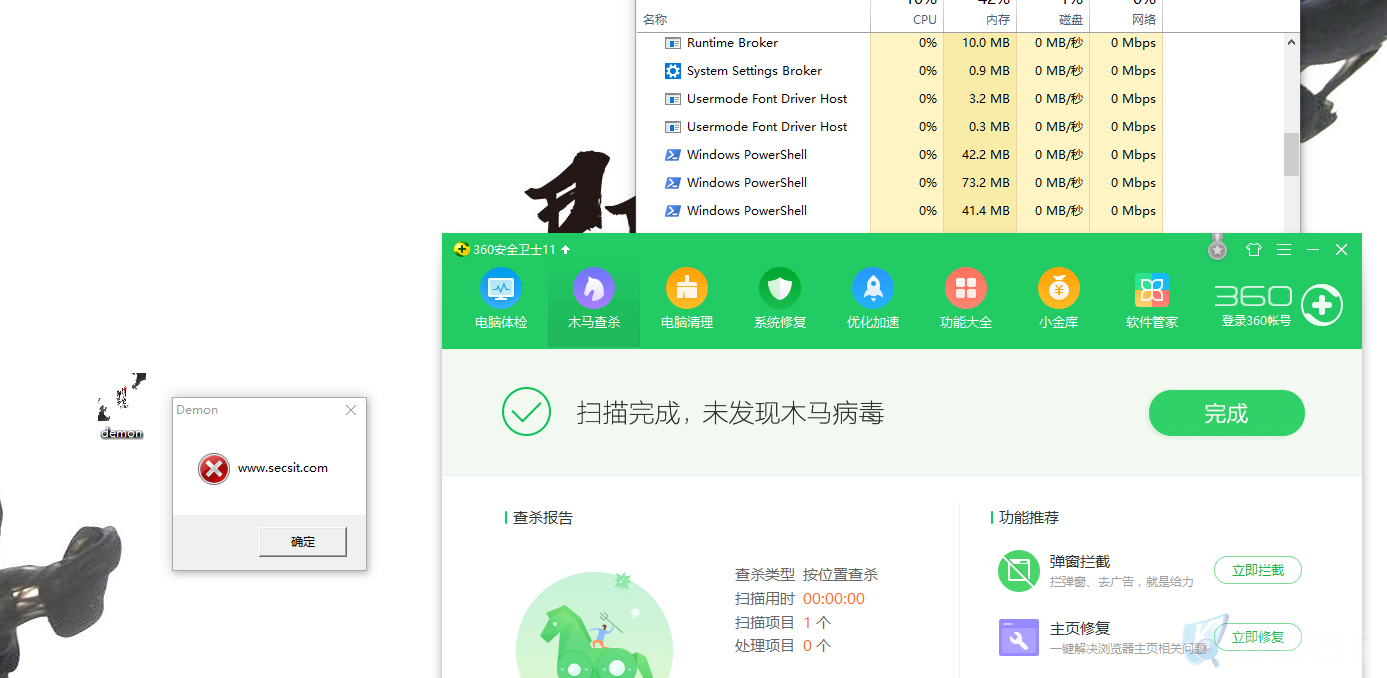Image resolution: width=1387 pixels, height=678 pixels.
Task: Confirm the Demon dialog with 确定
Action: click(x=303, y=542)
